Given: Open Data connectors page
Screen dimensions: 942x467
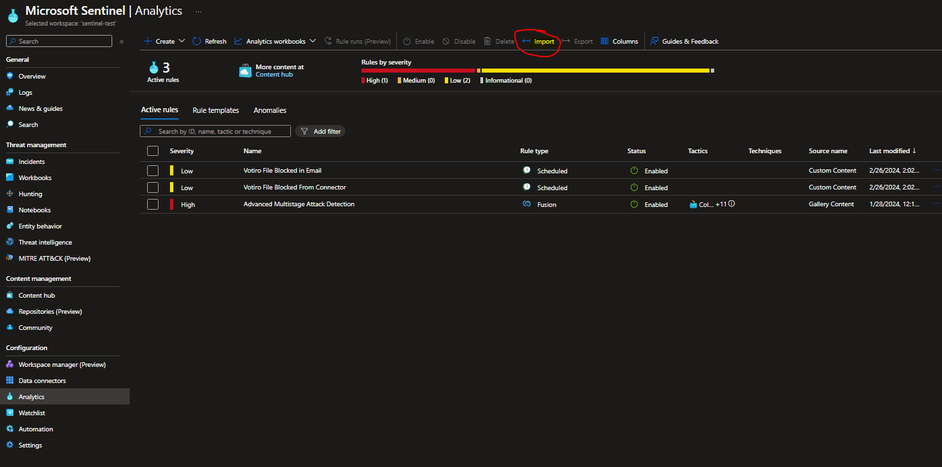Looking at the screenshot, I should 42,381.
